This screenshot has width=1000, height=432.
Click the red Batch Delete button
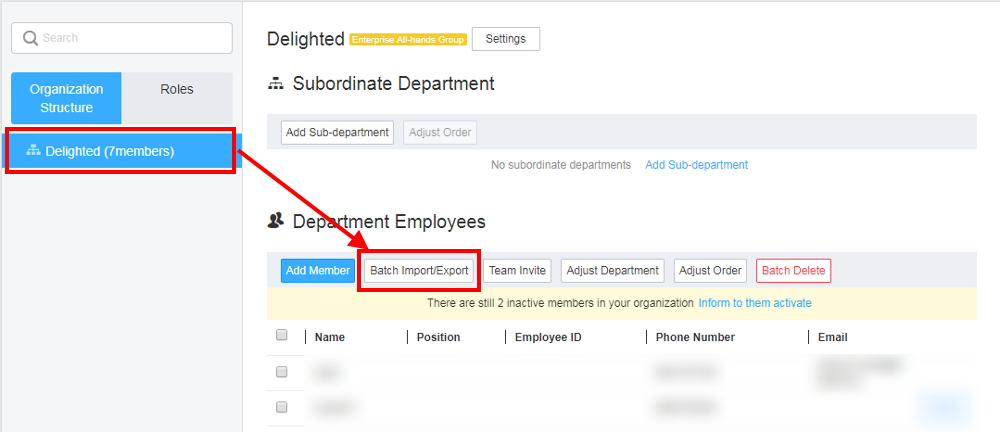(x=793, y=271)
